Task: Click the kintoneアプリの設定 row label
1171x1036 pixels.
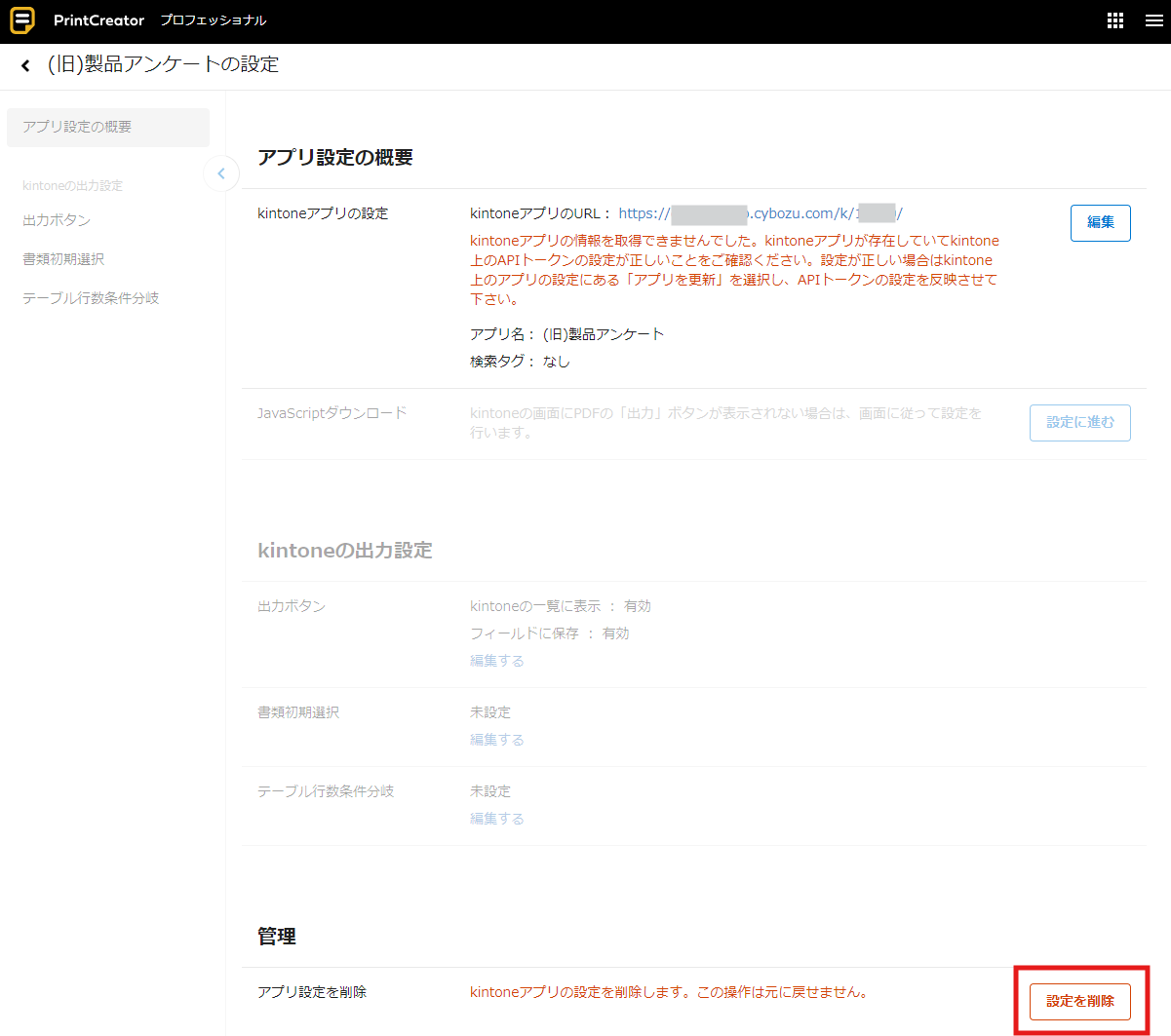Action: 323,213
